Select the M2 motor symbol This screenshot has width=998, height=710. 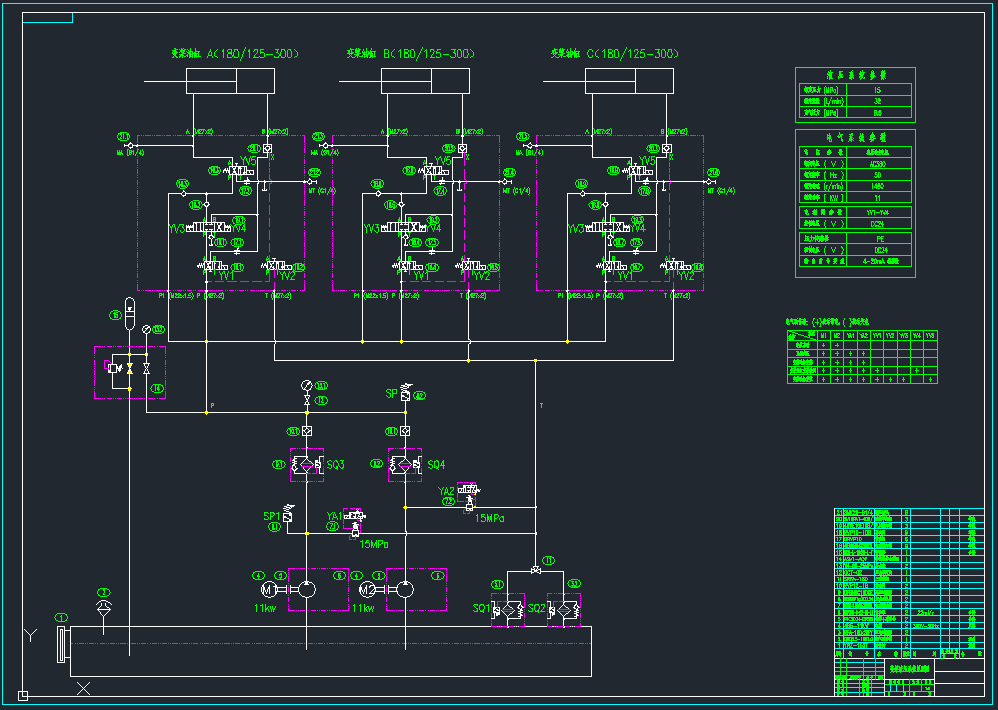(367, 590)
